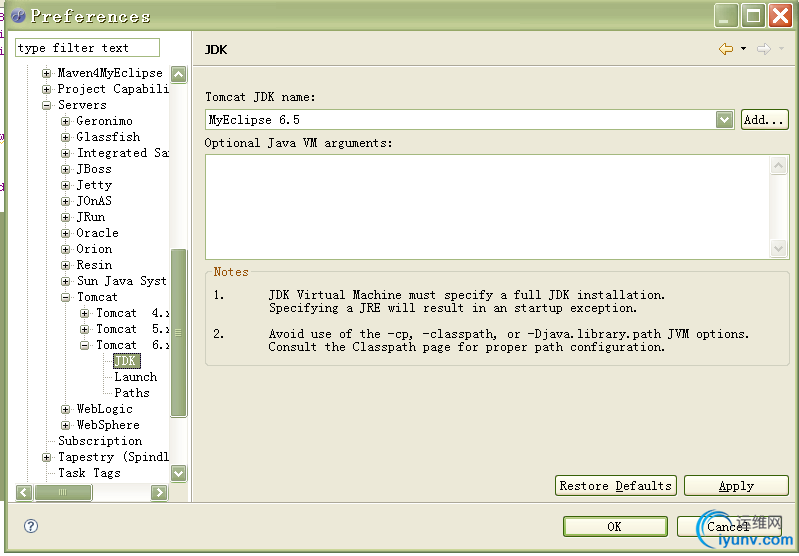Click the tree scroll down arrow
This screenshot has width=799, height=556.
[x=178, y=473]
